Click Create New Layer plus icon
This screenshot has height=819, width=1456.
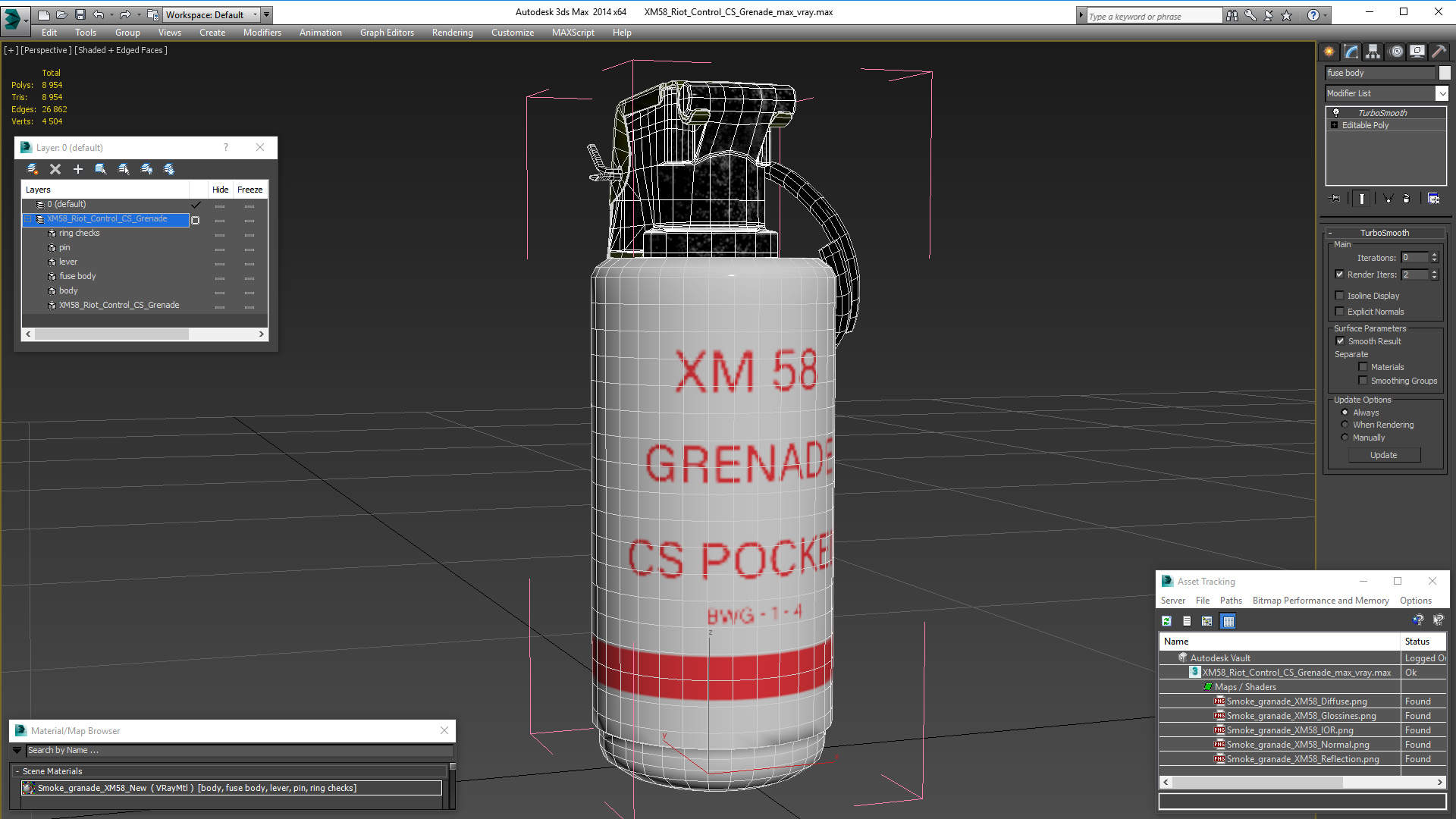pyautogui.click(x=77, y=169)
